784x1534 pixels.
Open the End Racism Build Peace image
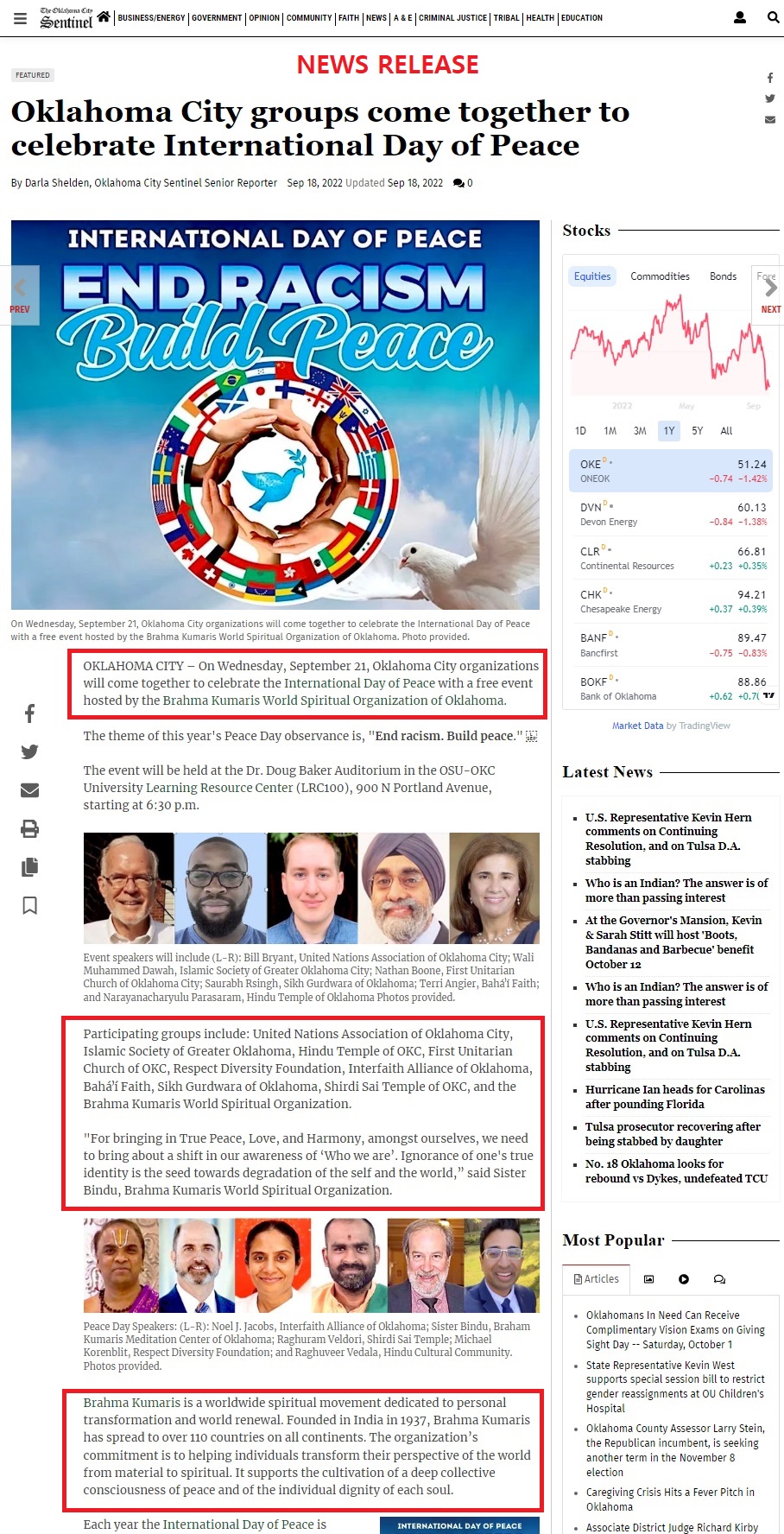pyautogui.click(x=275, y=415)
